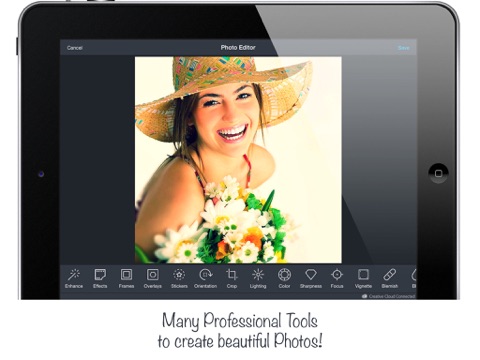
Task: Open the Sharpness diamond tool
Action: [311, 278]
